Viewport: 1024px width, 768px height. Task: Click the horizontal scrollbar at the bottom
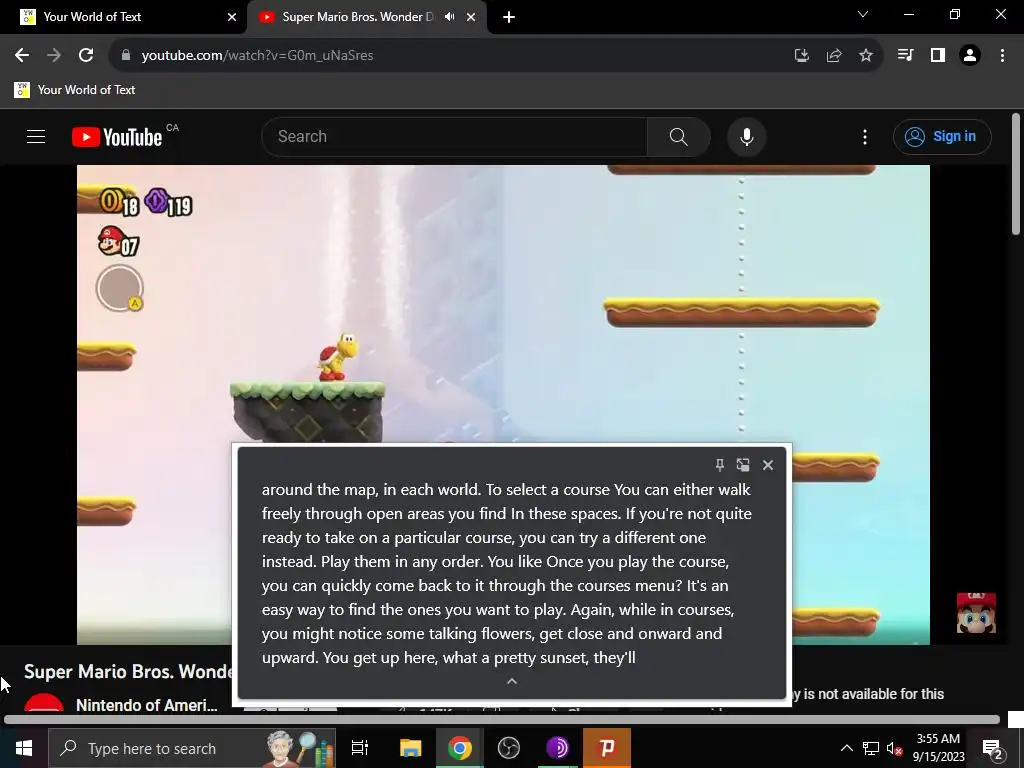502,720
